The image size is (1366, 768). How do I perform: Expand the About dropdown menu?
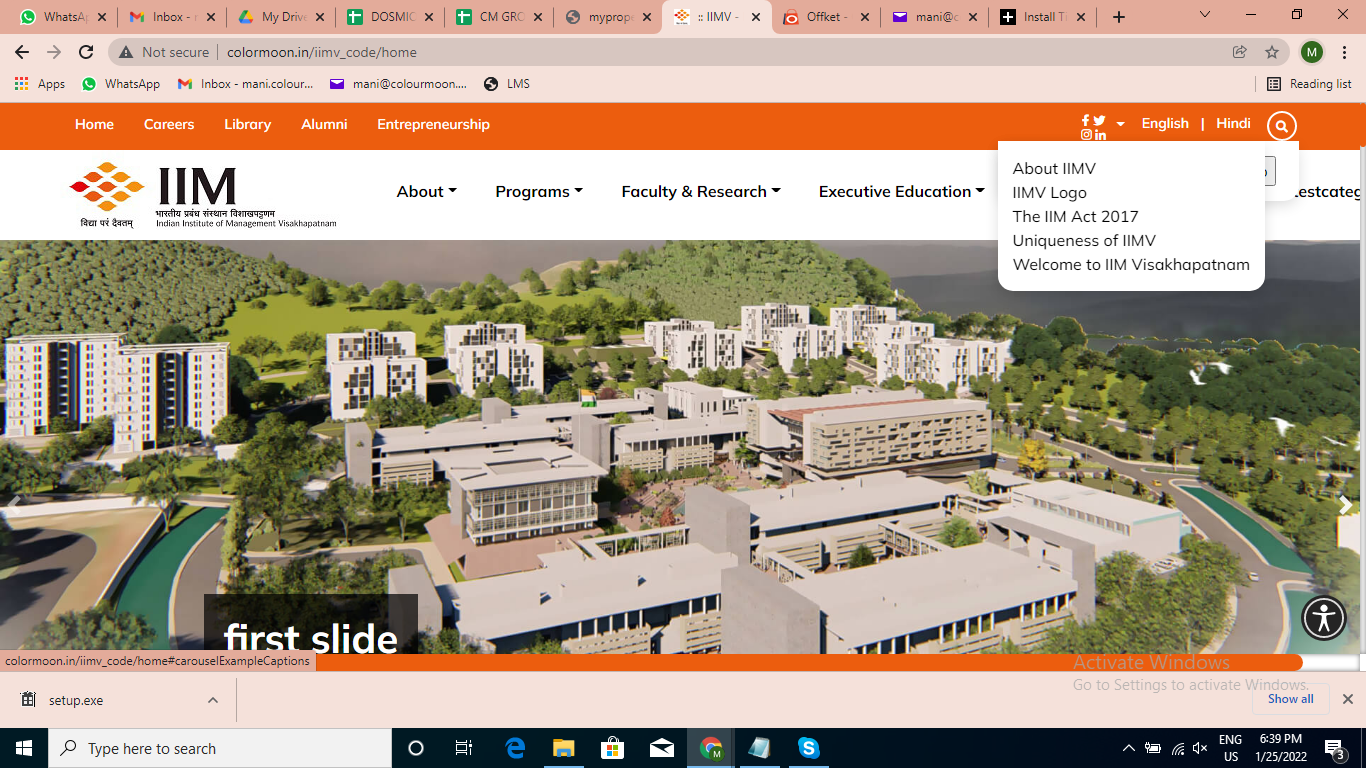click(426, 192)
